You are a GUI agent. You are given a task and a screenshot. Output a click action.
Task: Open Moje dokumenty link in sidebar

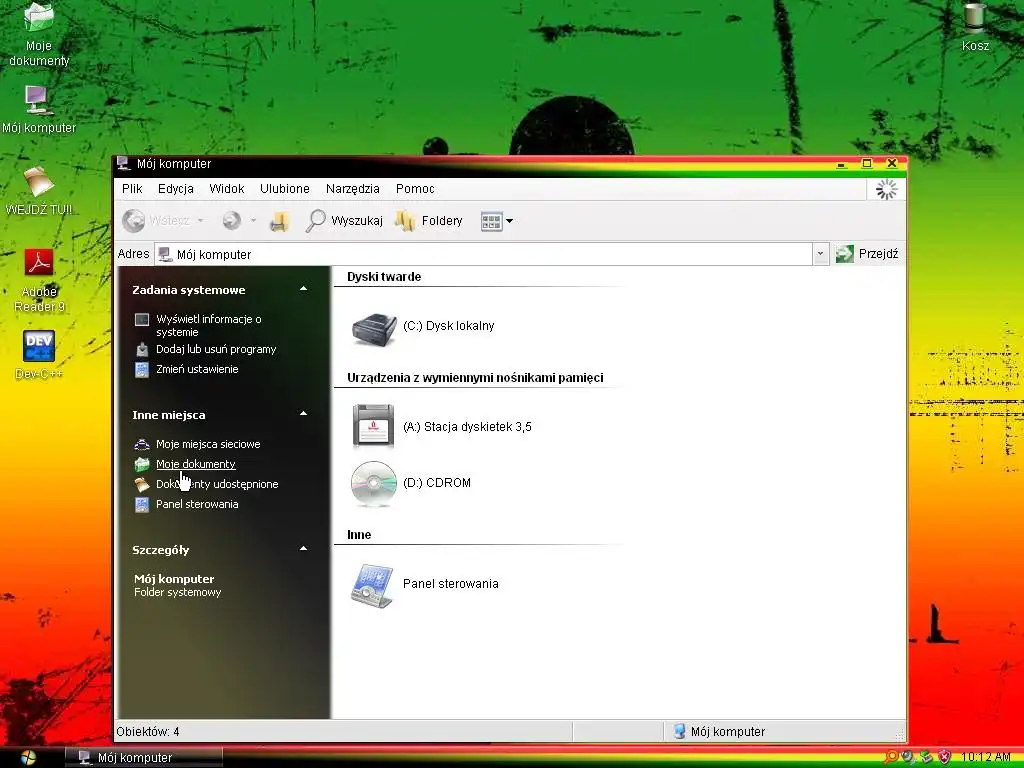[x=196, y=464]
